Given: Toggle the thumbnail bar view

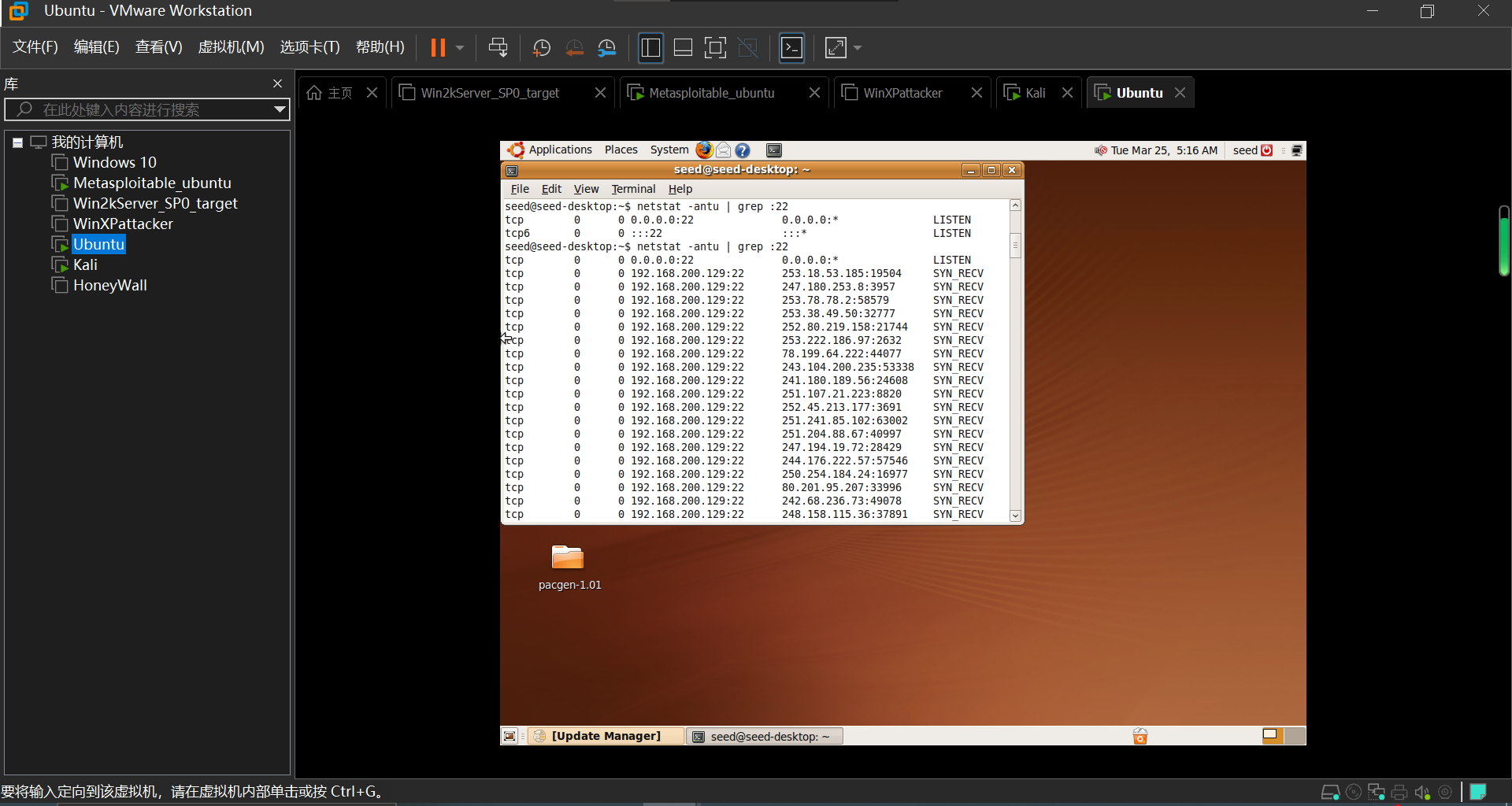Looking at the screenshot, I should click(x=683, y=48).
